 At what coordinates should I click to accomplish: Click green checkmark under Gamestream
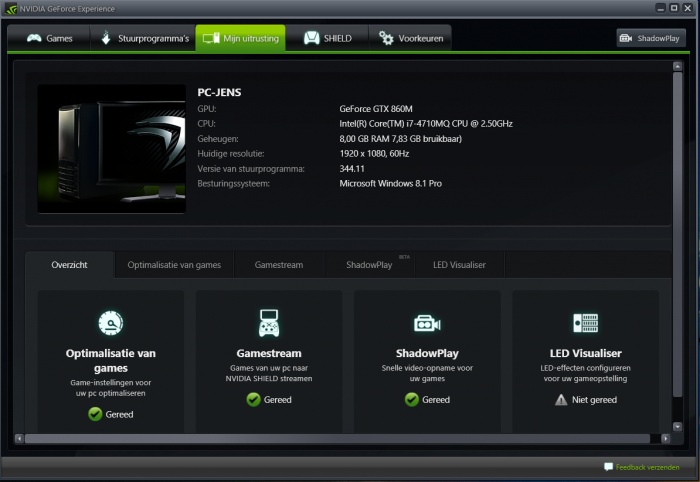click(254, 399)
